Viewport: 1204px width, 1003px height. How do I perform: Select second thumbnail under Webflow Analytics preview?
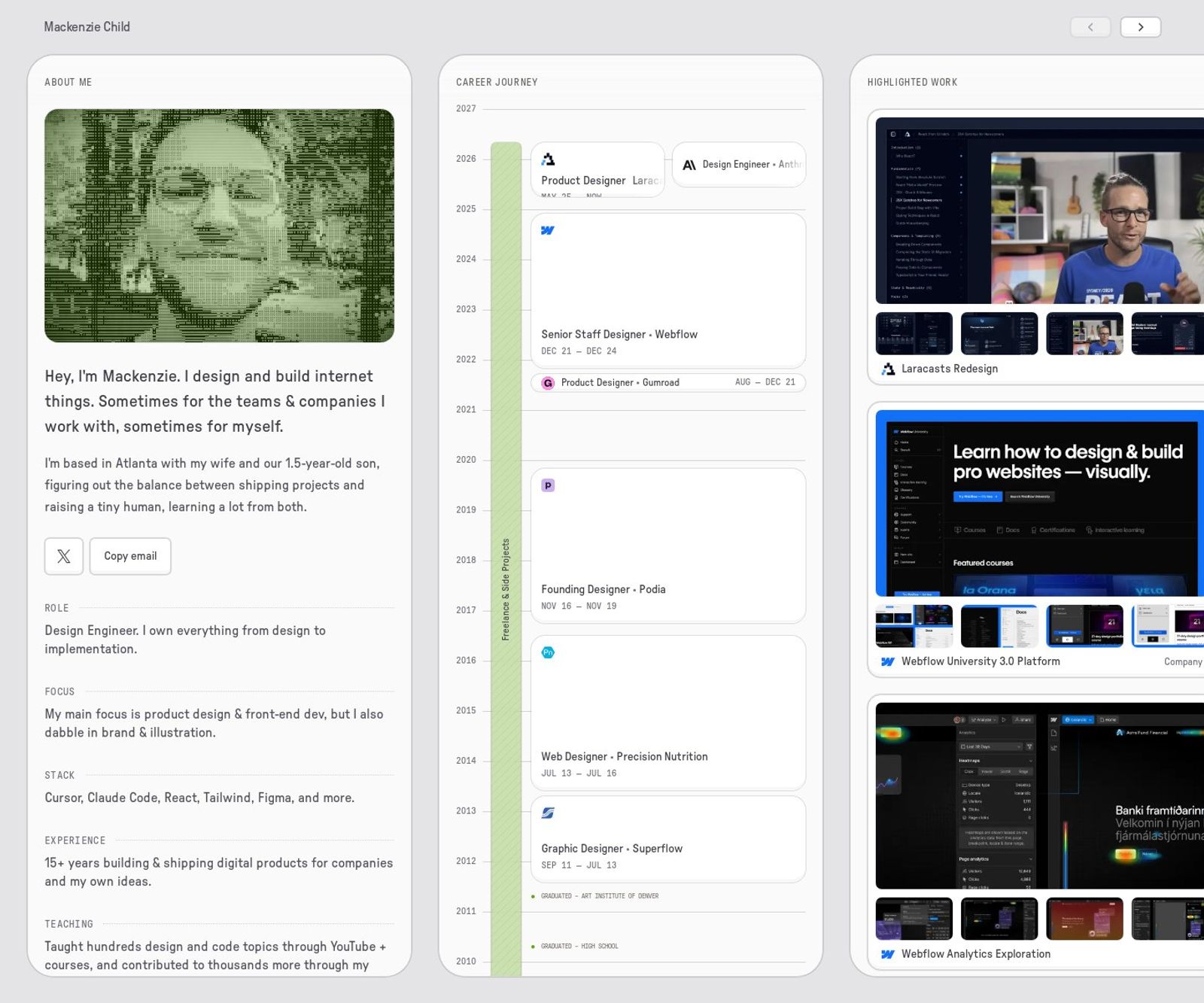point(999,919)
